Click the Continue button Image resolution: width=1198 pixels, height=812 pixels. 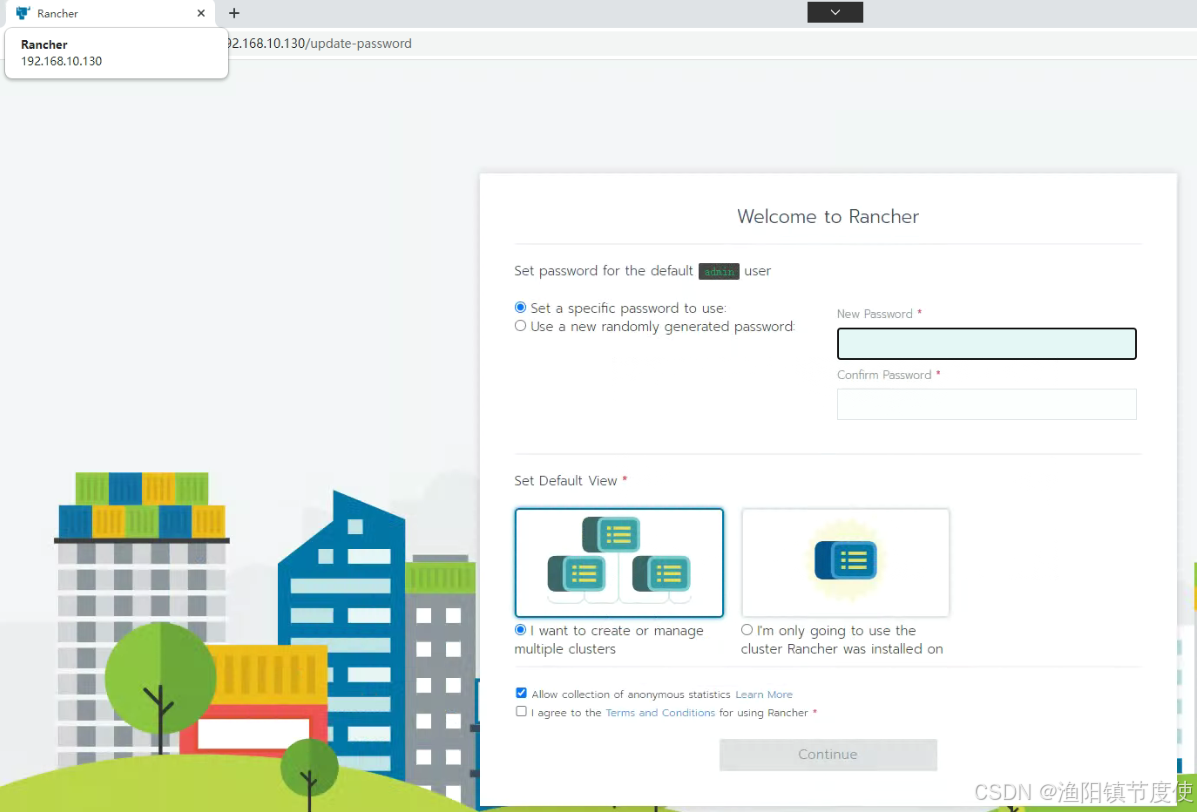point(827,754)
